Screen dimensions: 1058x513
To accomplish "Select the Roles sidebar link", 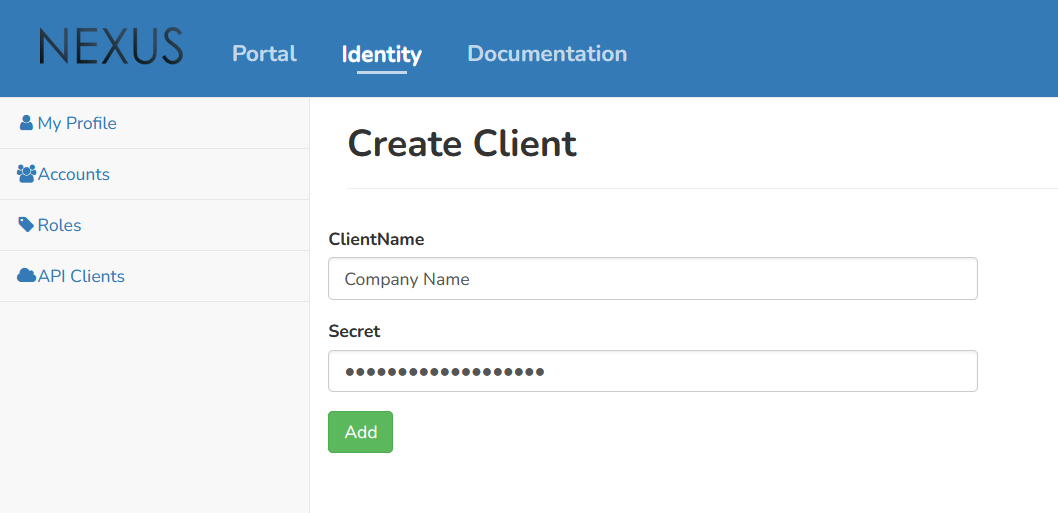I will click(60, 225).
